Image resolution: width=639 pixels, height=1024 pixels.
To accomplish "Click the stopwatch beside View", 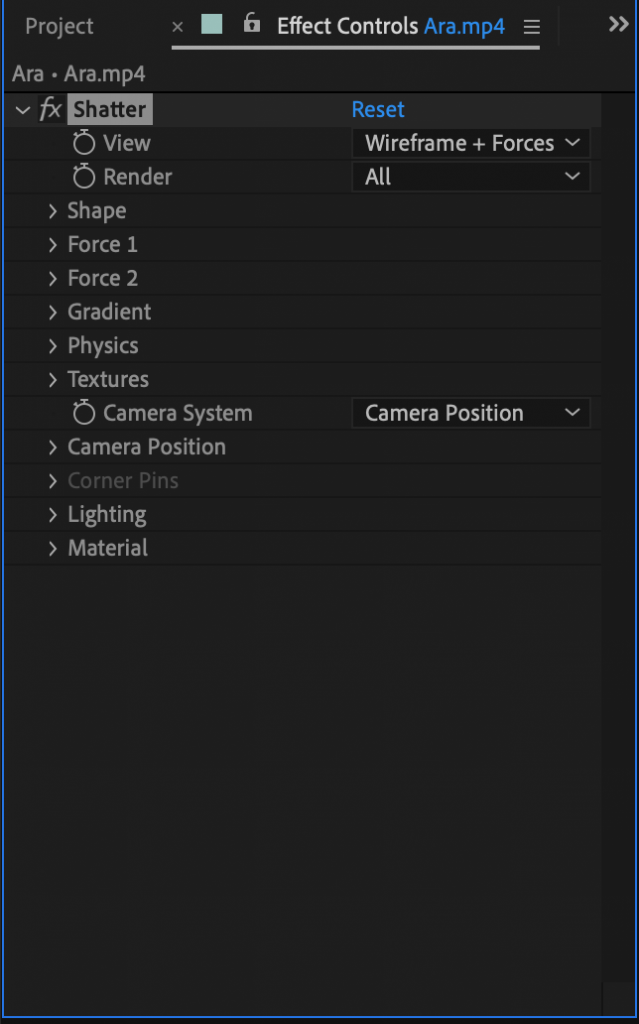I will coord(85,143).
